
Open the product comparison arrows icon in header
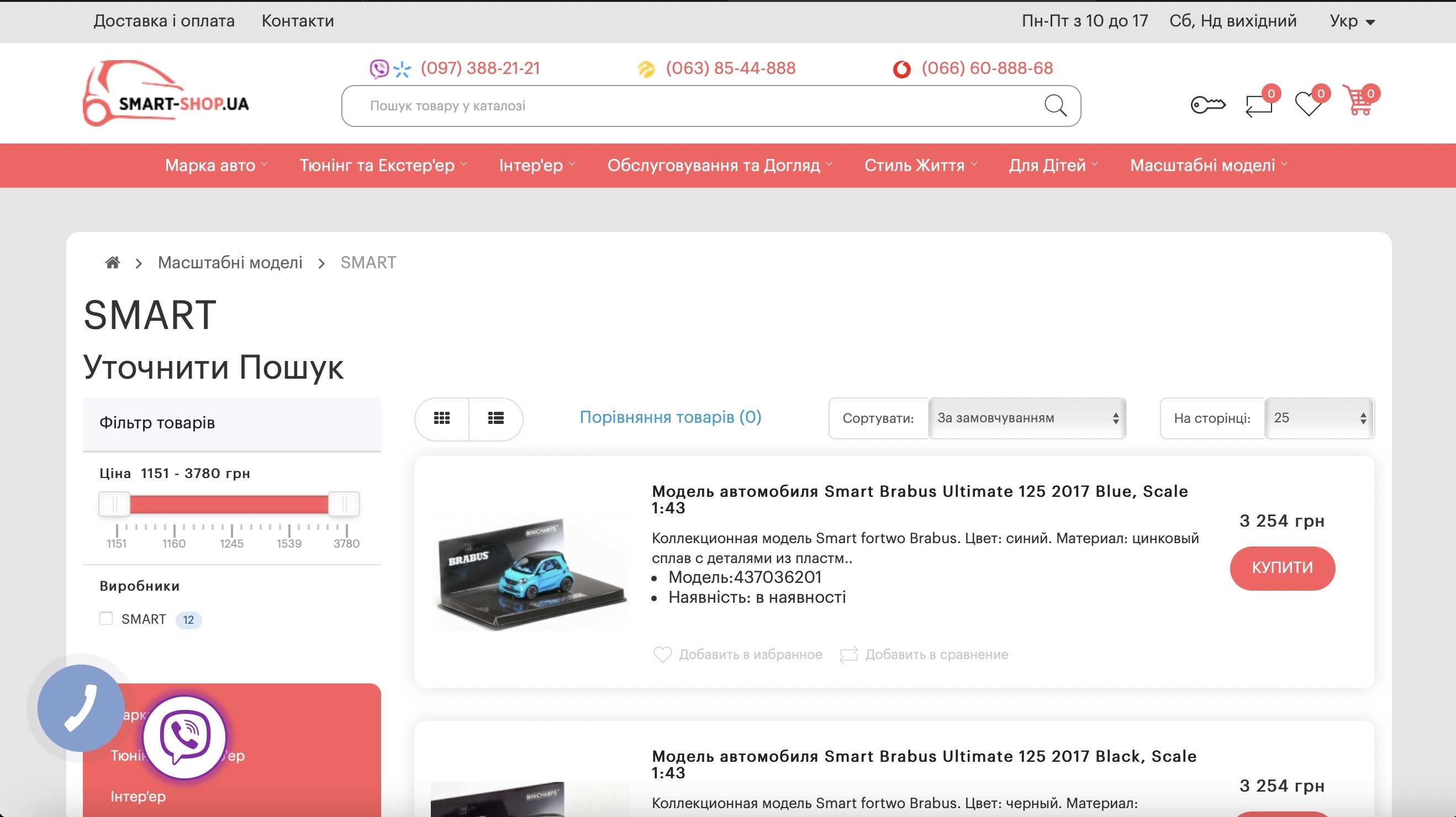(1259, 105)
